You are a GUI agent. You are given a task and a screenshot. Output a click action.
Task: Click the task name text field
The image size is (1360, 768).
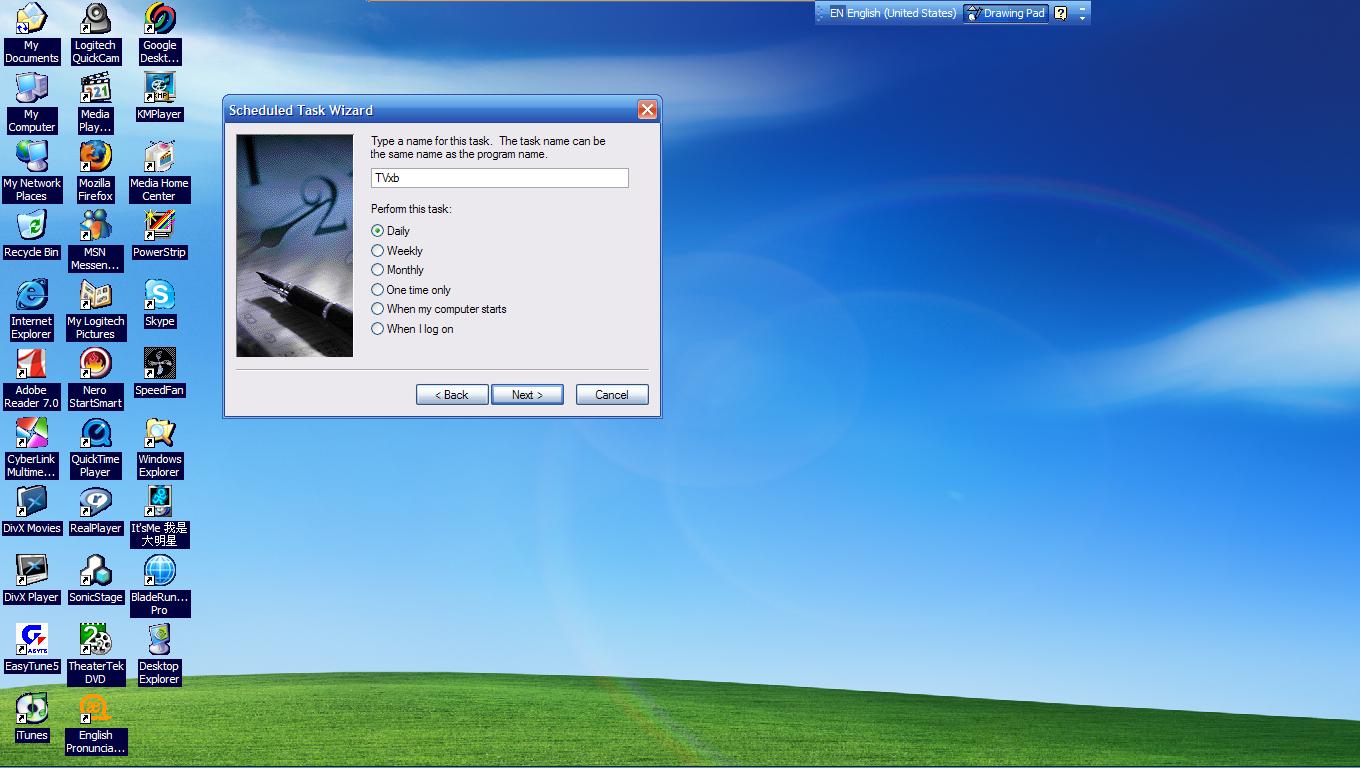(x=499, y=178)
